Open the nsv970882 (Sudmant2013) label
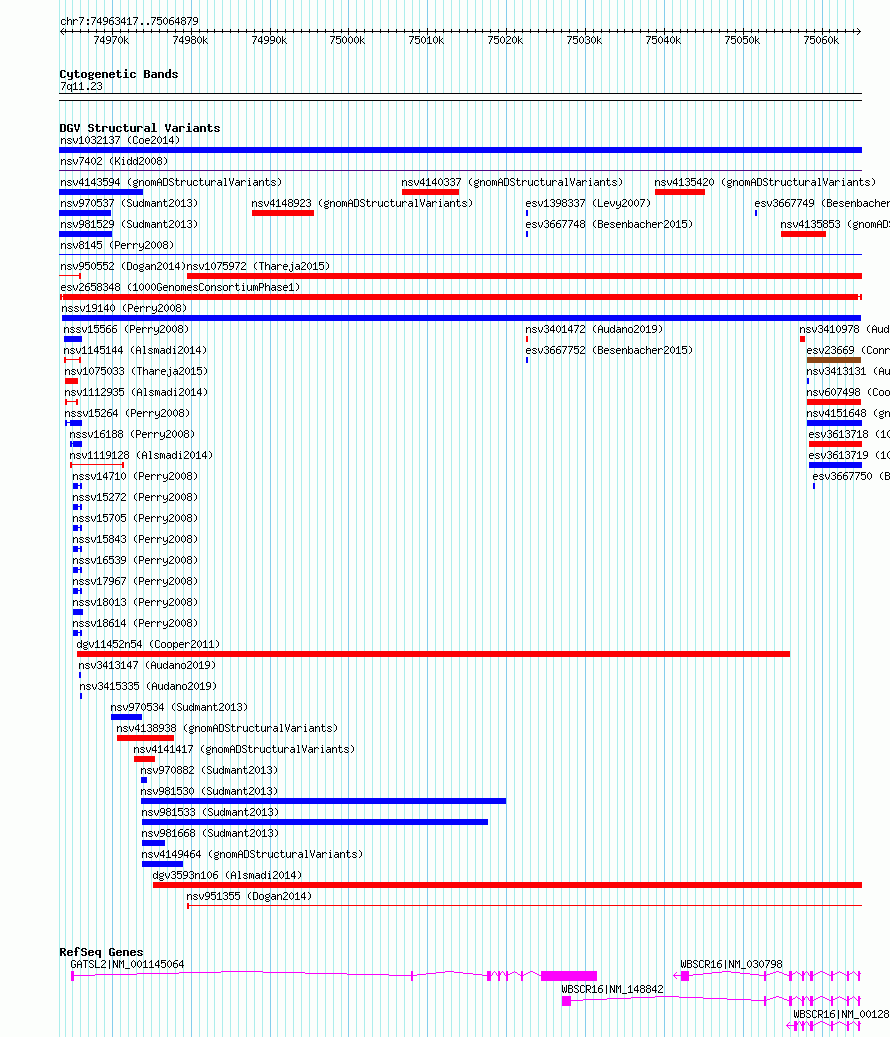 pyautogui.click(x=209, y=770)
